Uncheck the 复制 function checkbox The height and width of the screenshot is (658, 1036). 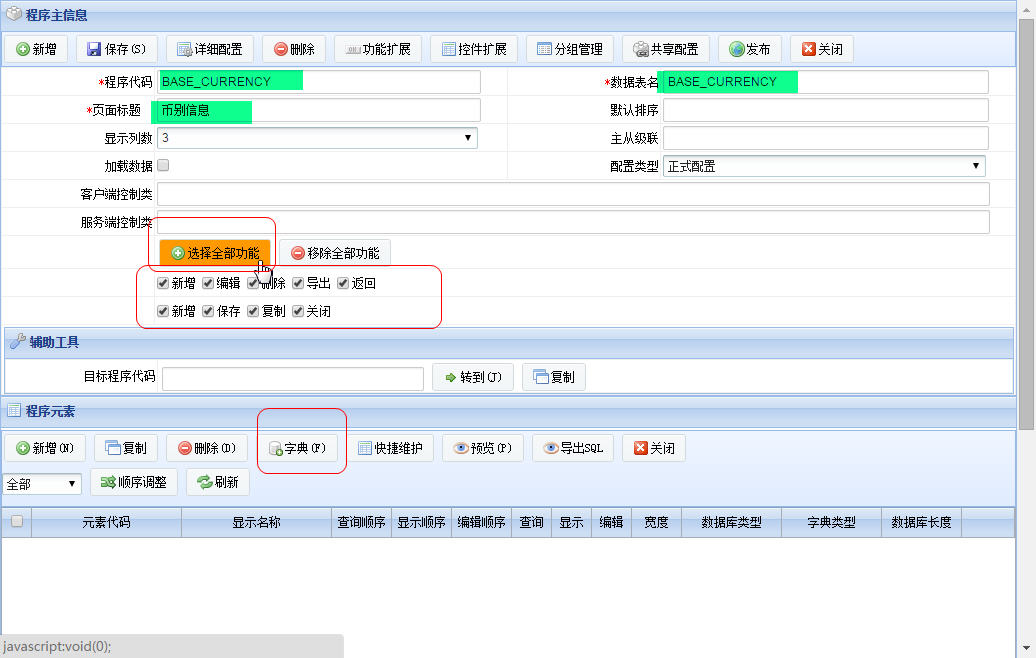(253, 311)
